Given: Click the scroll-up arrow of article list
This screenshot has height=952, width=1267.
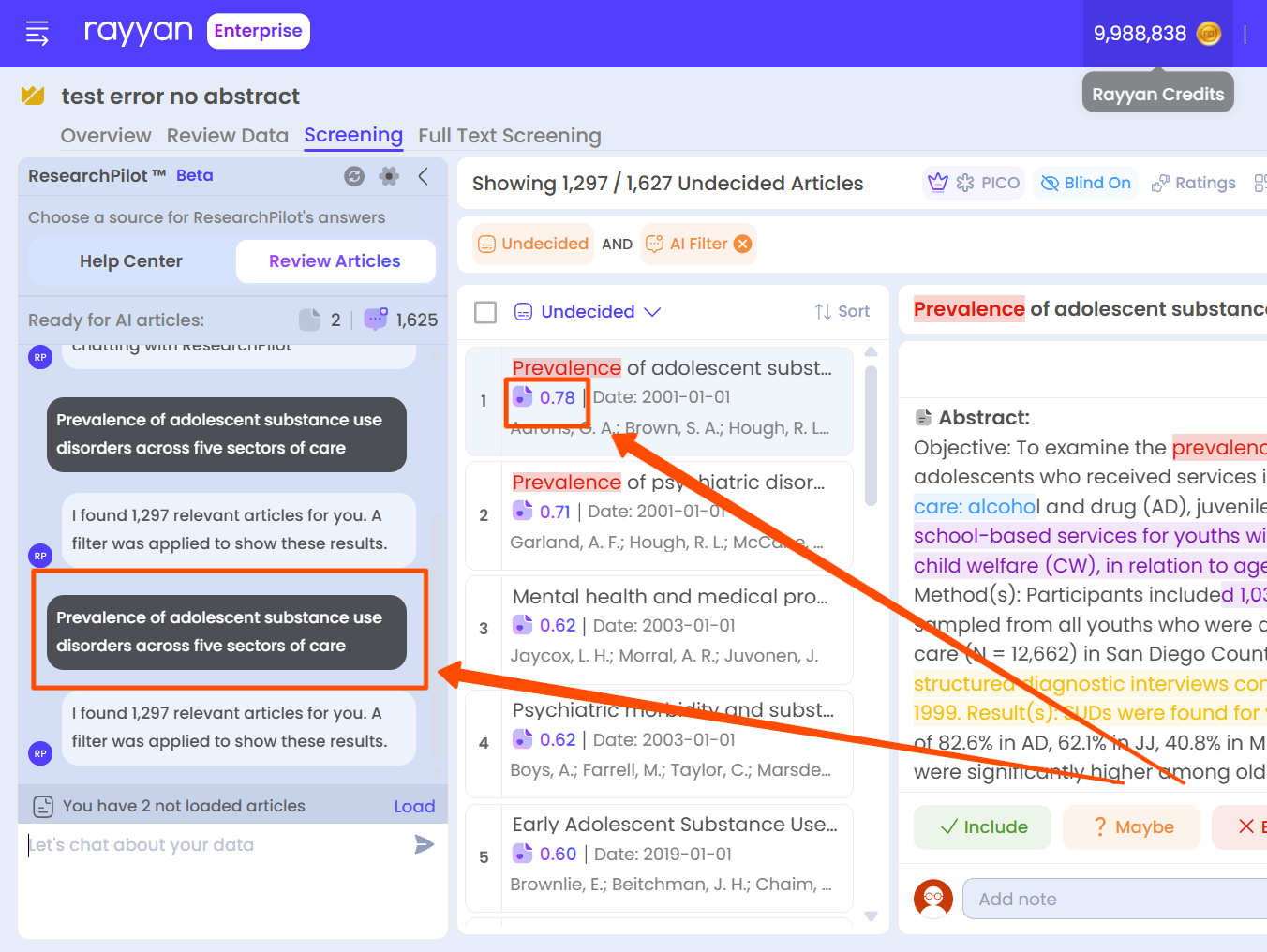Looking at the screenshot, I should click(871, 352).
